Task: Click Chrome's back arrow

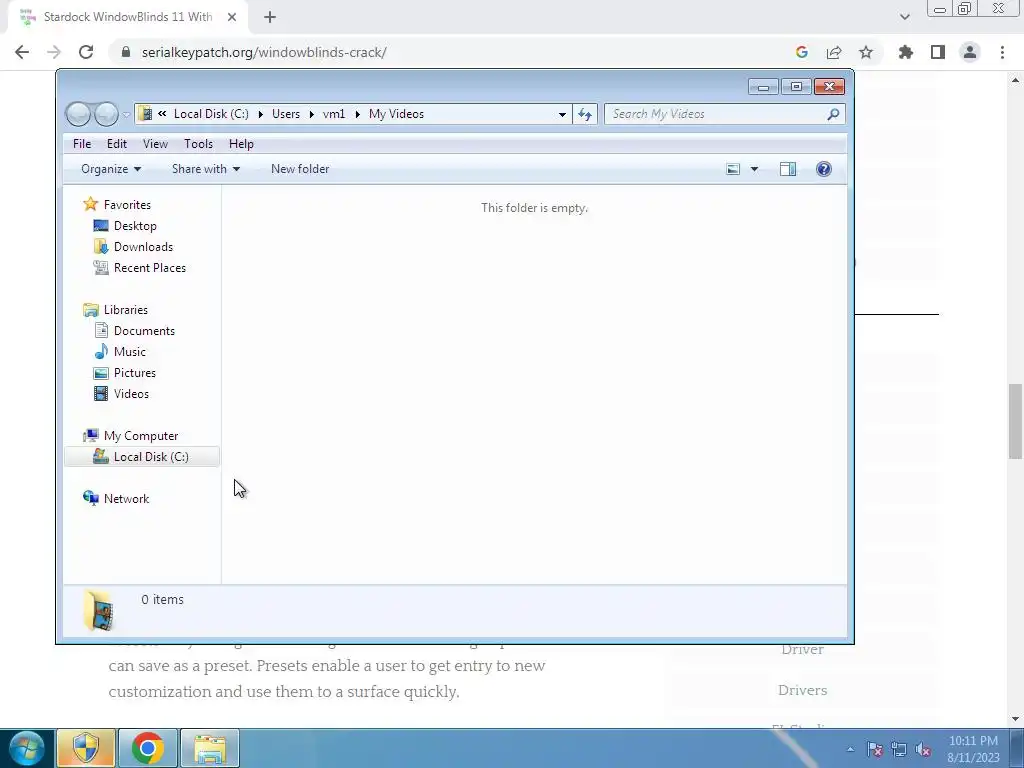Action: [x=22, y=52]
